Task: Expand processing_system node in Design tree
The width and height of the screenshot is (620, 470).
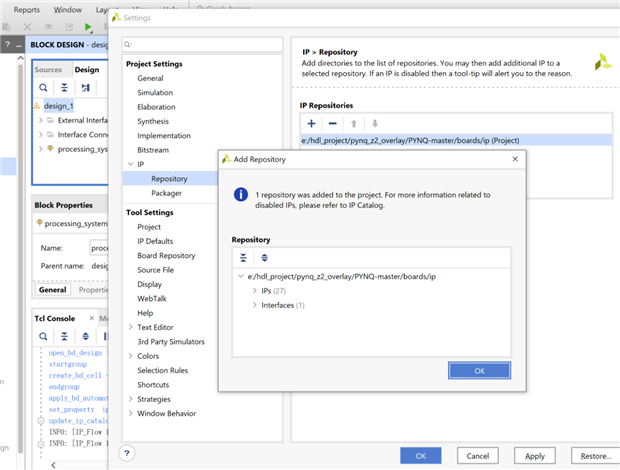Action: (40, 149)
